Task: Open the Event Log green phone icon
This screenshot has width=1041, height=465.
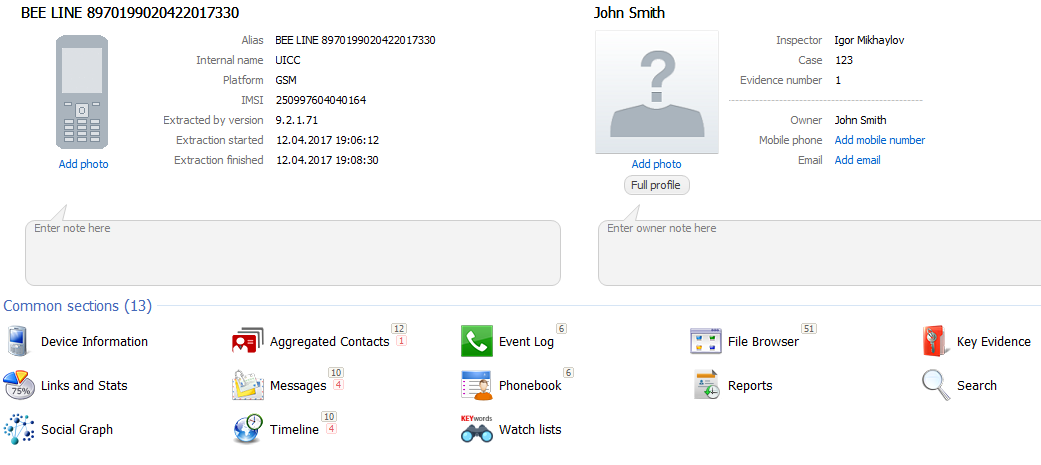Action: point(477,341)
